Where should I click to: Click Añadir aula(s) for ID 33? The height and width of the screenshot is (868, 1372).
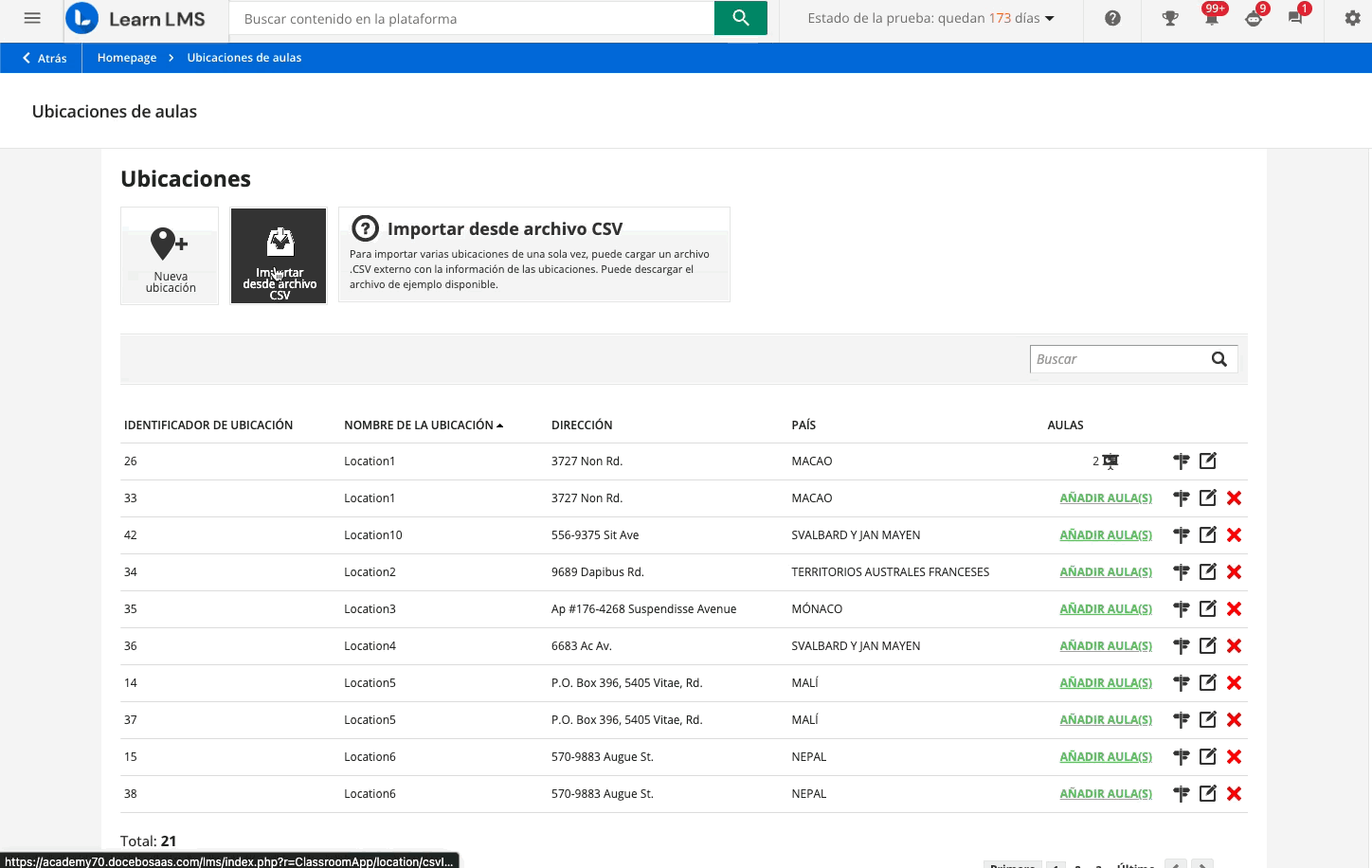pos(1106,498)
